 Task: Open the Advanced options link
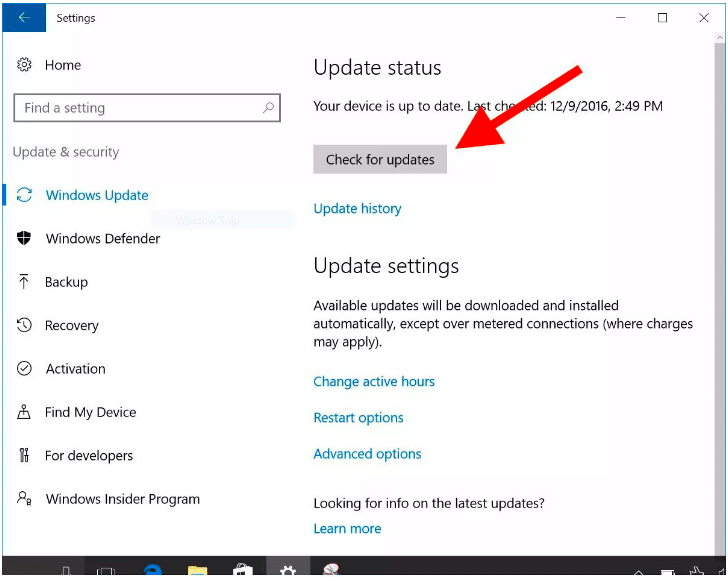coord(367,454)
